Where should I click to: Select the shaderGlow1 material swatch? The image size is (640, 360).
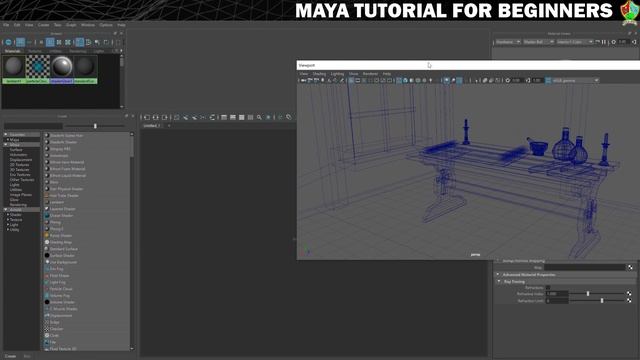62,69
